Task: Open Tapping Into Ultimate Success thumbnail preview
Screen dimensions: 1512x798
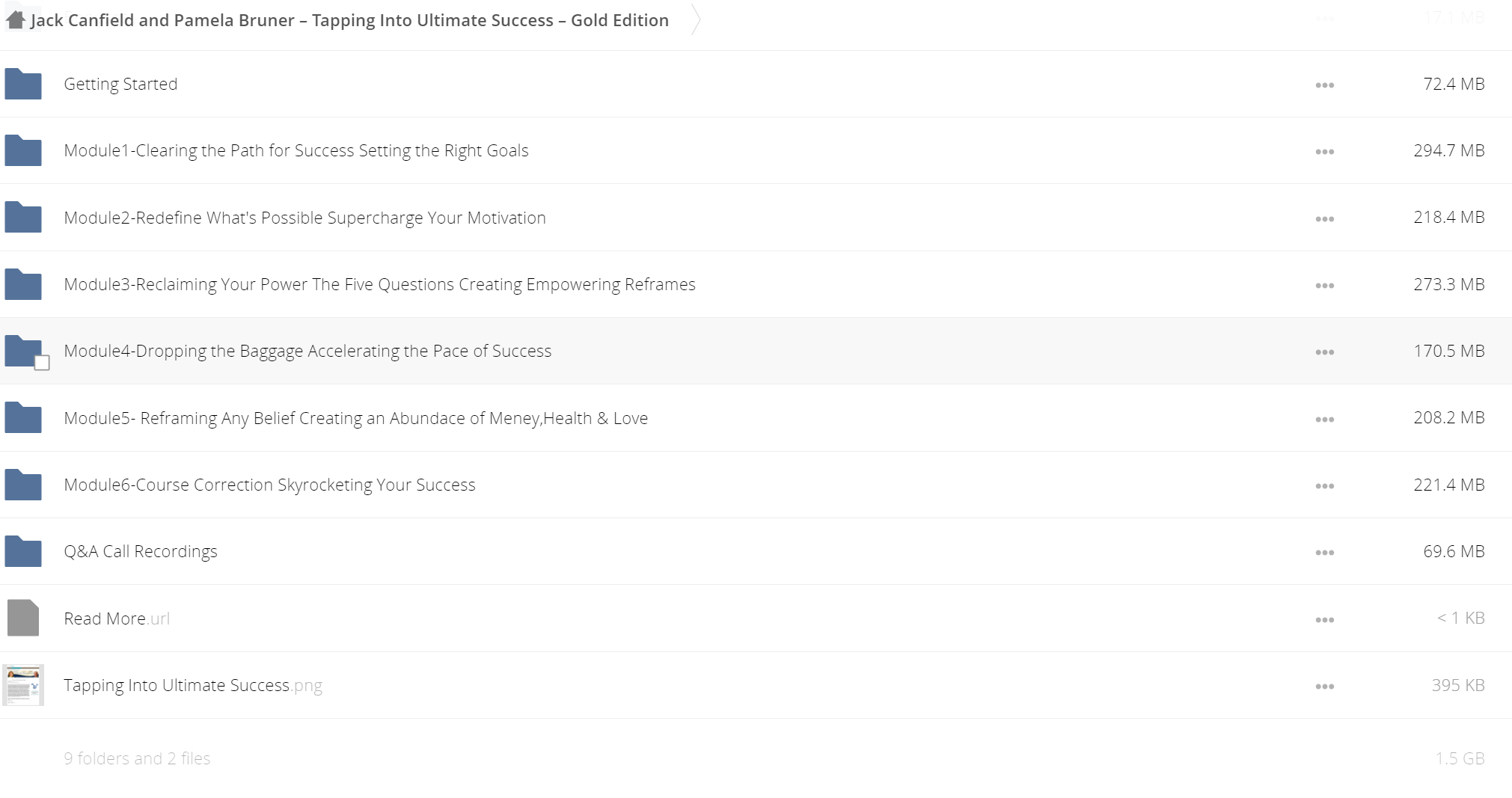Action: (23, 685)
